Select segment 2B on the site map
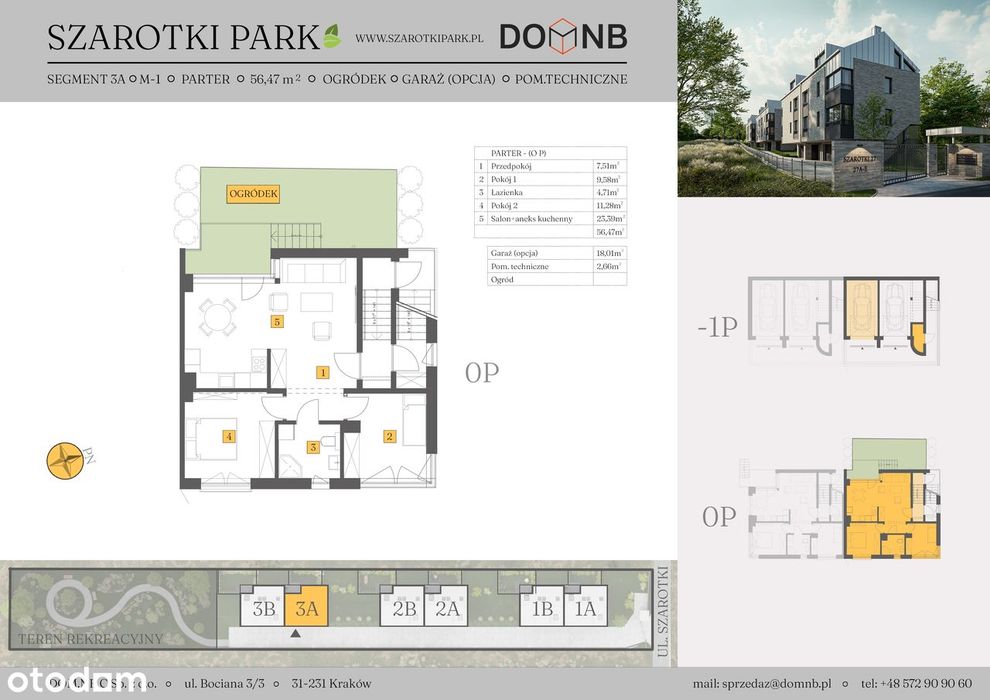Viewport: 990px width, 700px height. click(402, 606)
